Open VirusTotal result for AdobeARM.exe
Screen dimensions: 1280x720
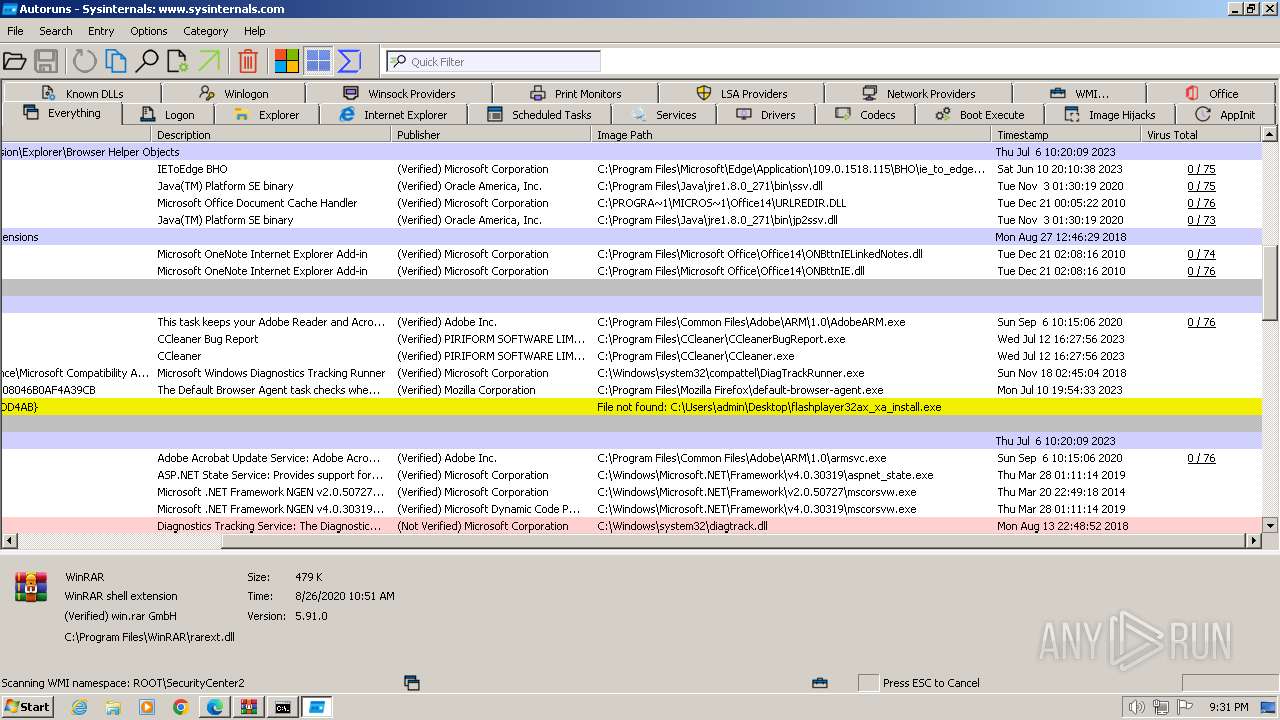(1201, 322)
